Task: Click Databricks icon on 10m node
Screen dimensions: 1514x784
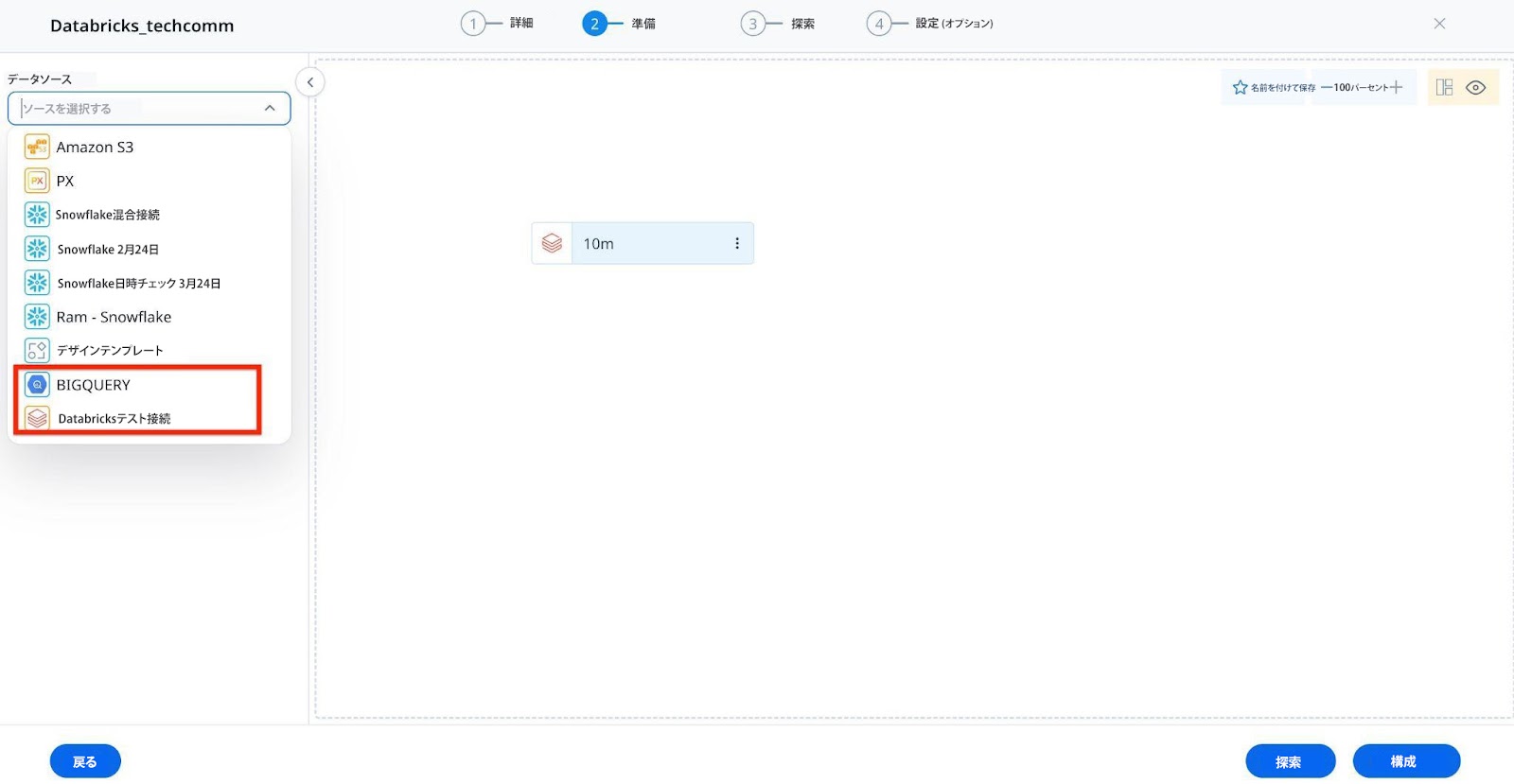Action: pos(552,243)
